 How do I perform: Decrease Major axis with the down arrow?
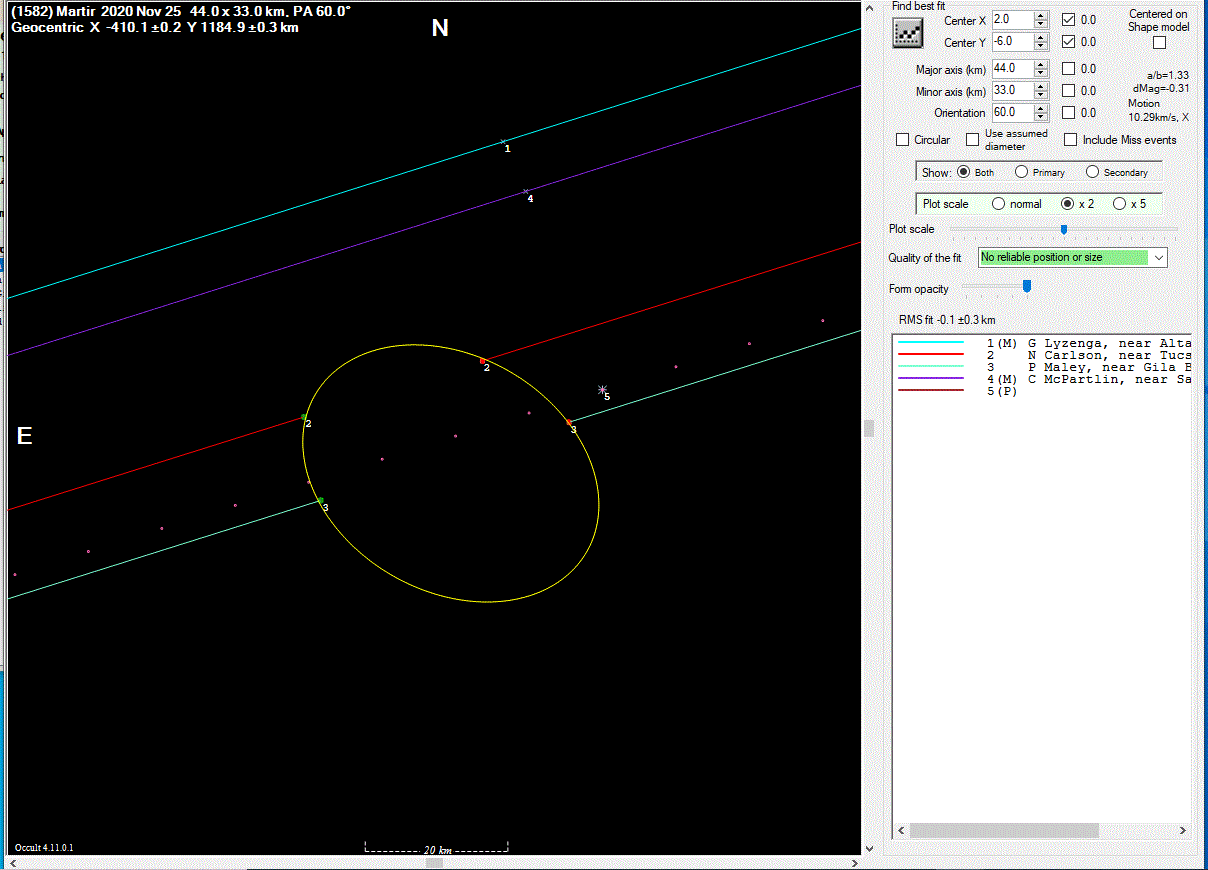(1041, 73)
